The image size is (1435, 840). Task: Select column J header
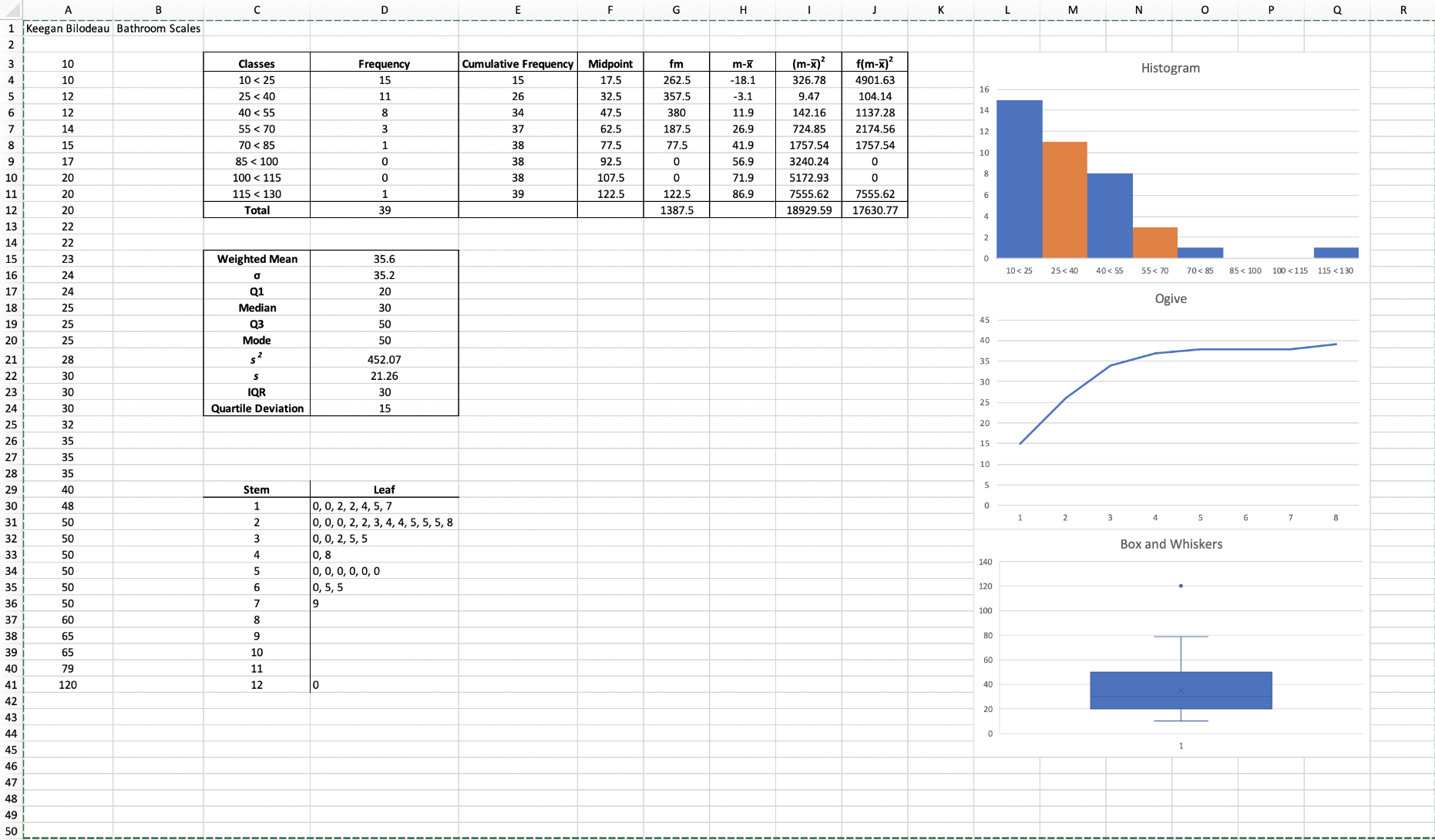pyautogui.click(x=874, y=10)
